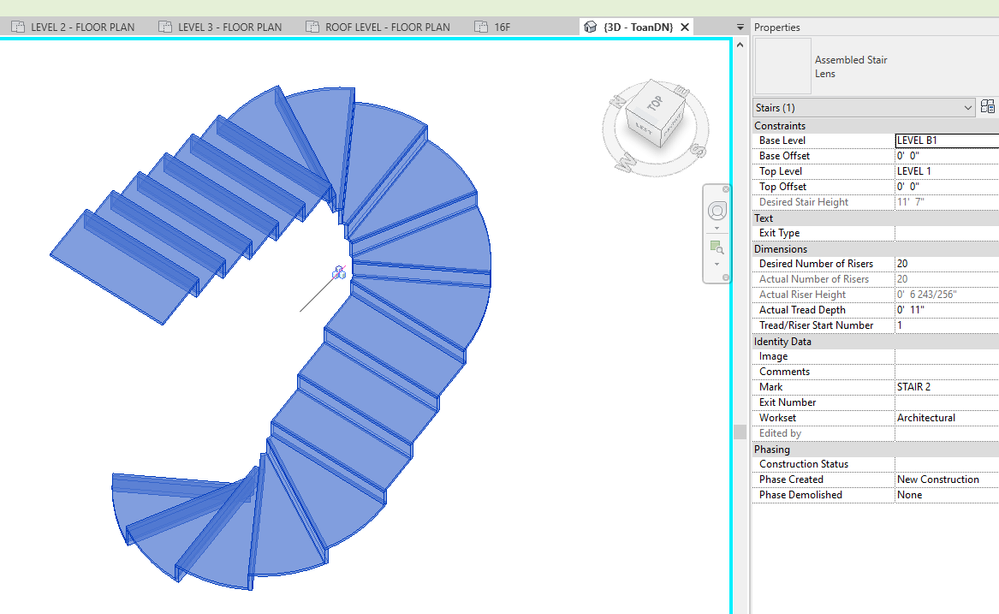This screenshot has width=999, height=614.
Task: Click the Tread/Riser Start Number value 1
Action: (947, 325)
